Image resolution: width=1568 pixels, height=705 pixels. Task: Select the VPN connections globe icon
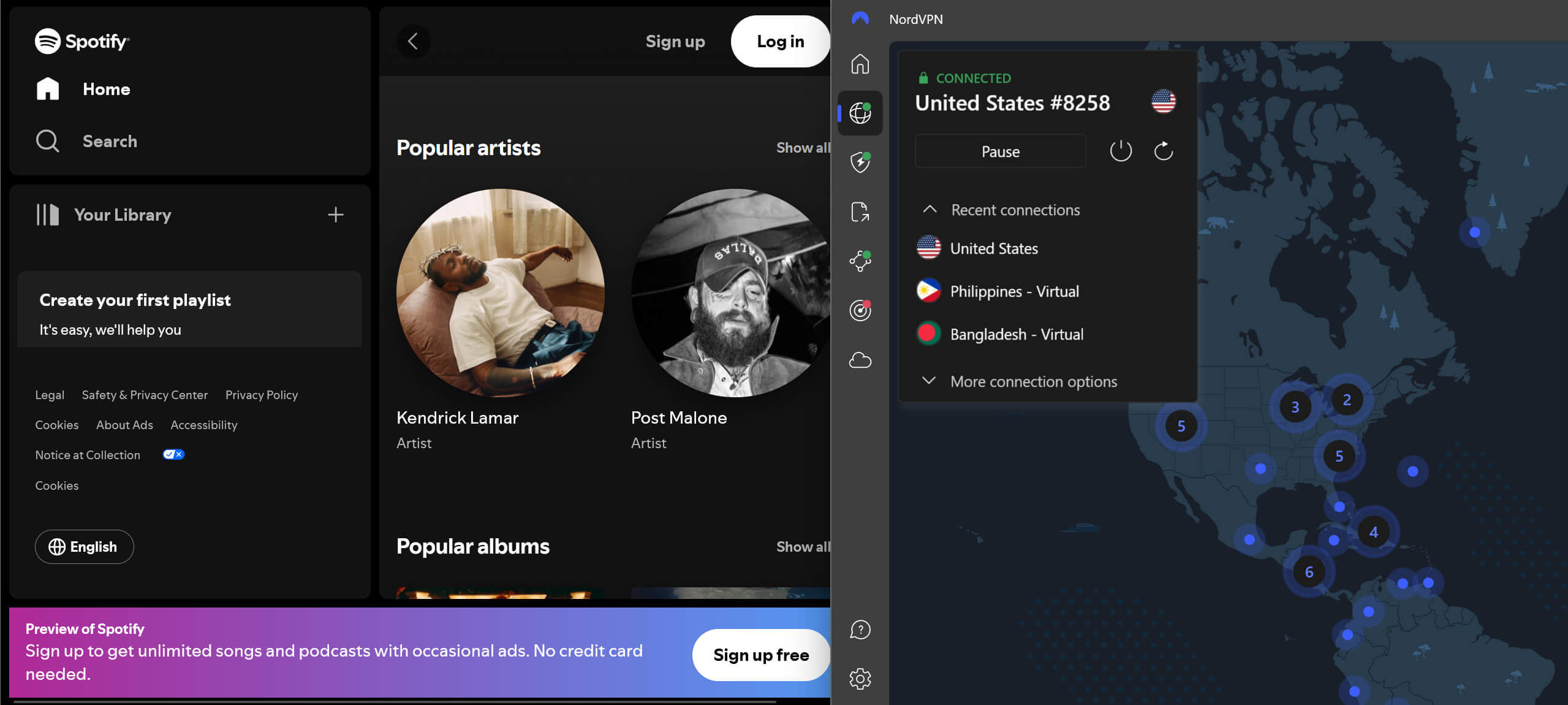point(860,112)
